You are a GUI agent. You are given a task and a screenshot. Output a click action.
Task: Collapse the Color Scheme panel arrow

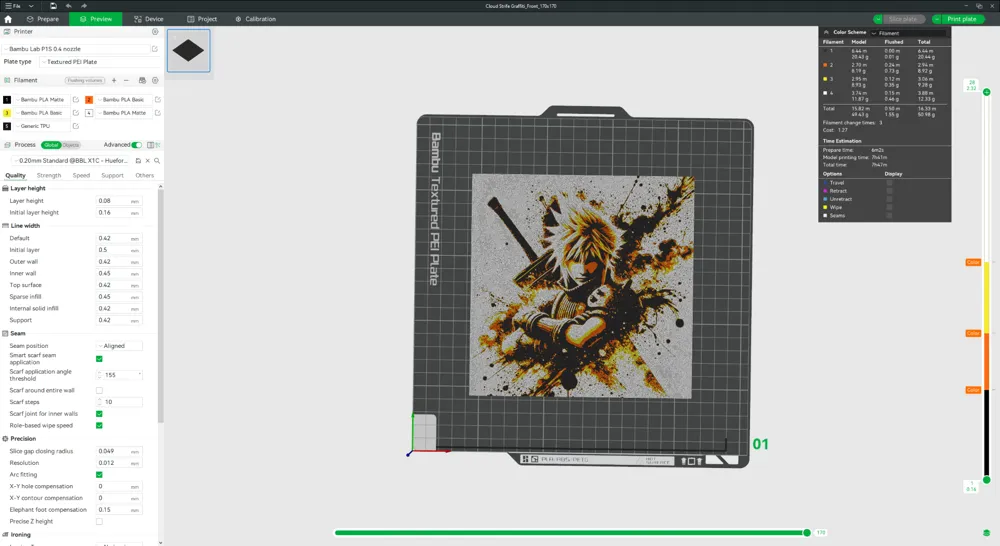827,32
